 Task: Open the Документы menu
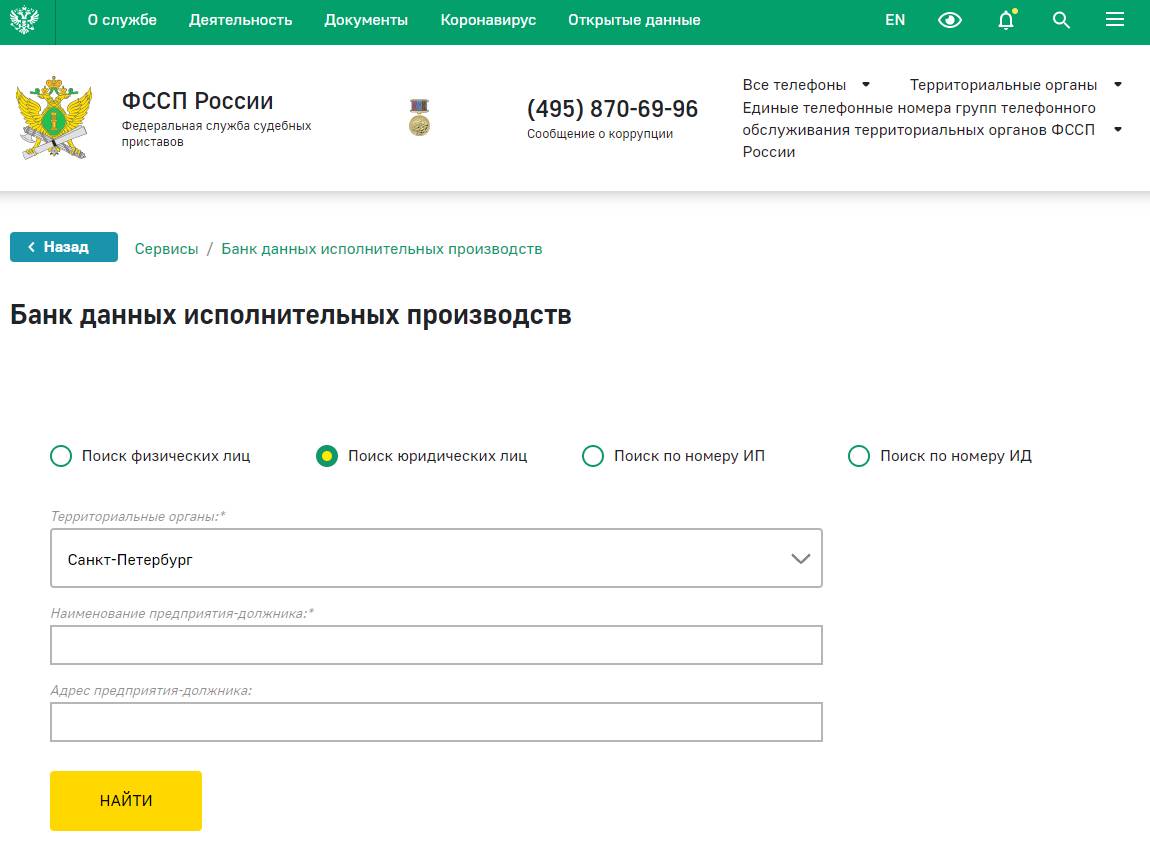(x=366, y=20)
